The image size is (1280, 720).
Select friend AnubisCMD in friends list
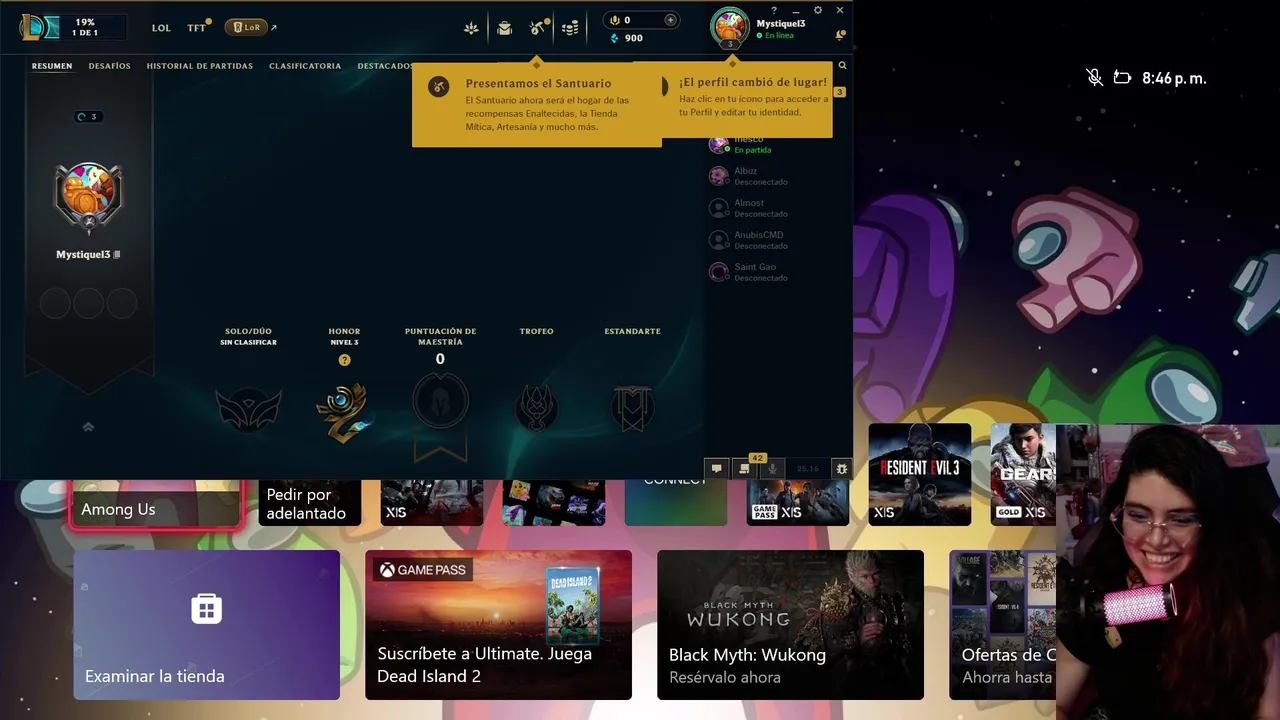(x=762, y=240)
